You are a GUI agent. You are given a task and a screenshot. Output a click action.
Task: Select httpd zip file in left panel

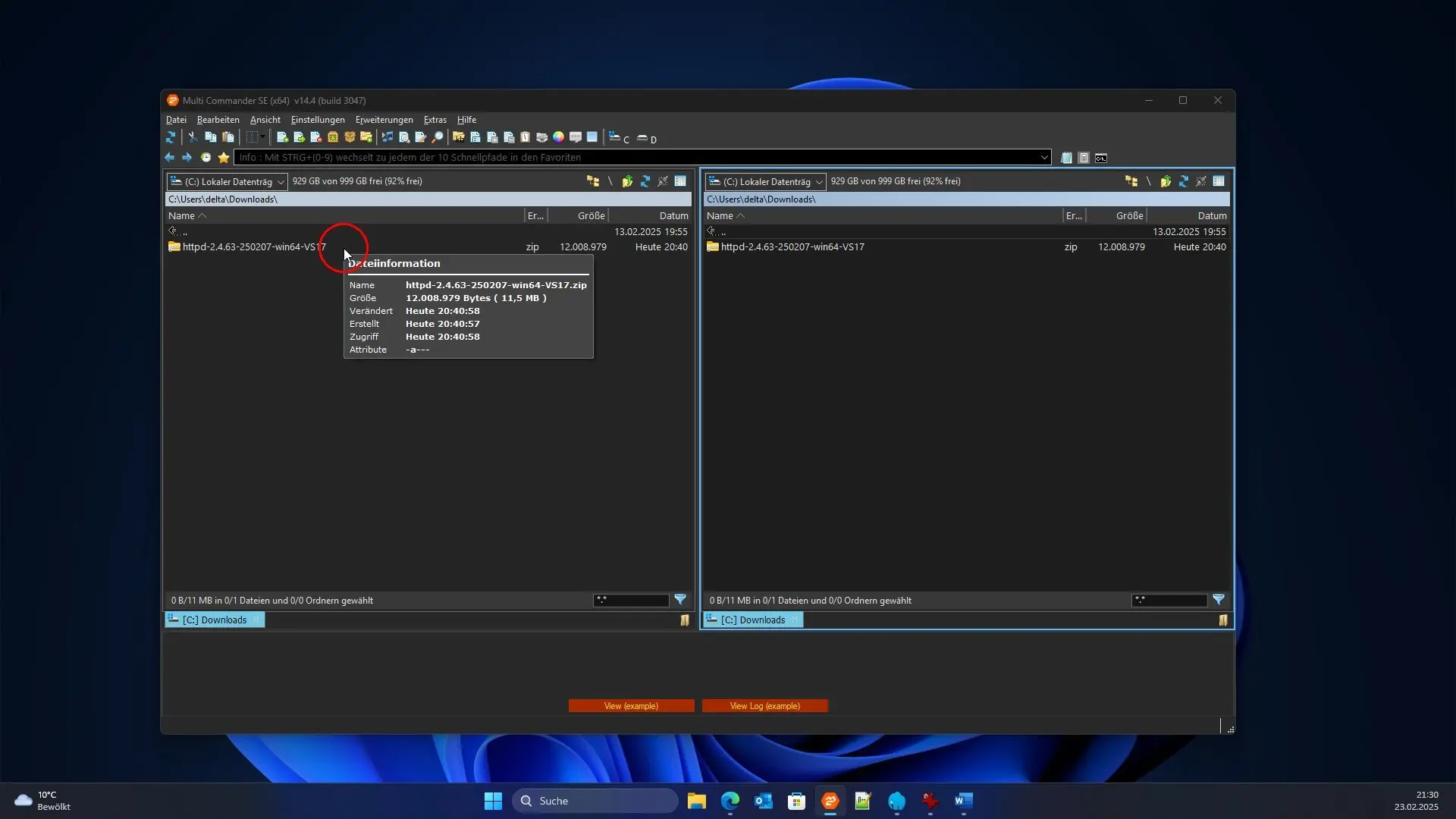click(x=428, y=247)
